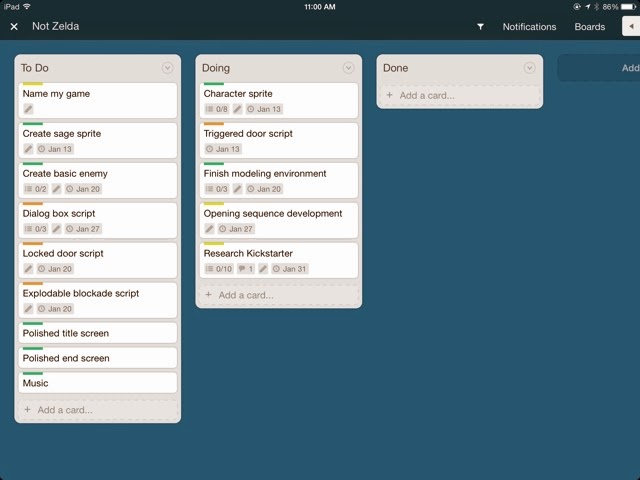Click the battery indicator in status bar

628,7
